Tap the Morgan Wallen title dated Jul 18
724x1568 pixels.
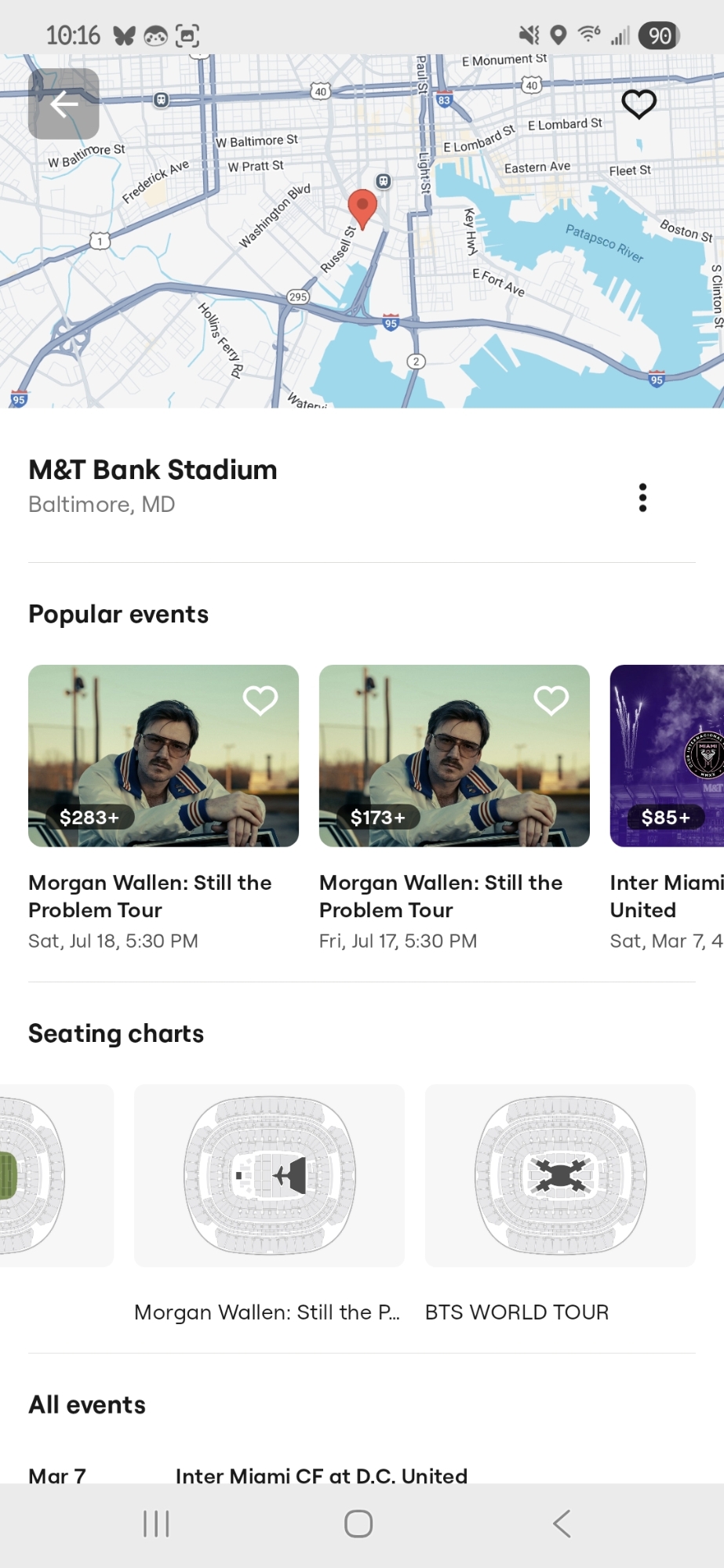[x=150, y=896]
